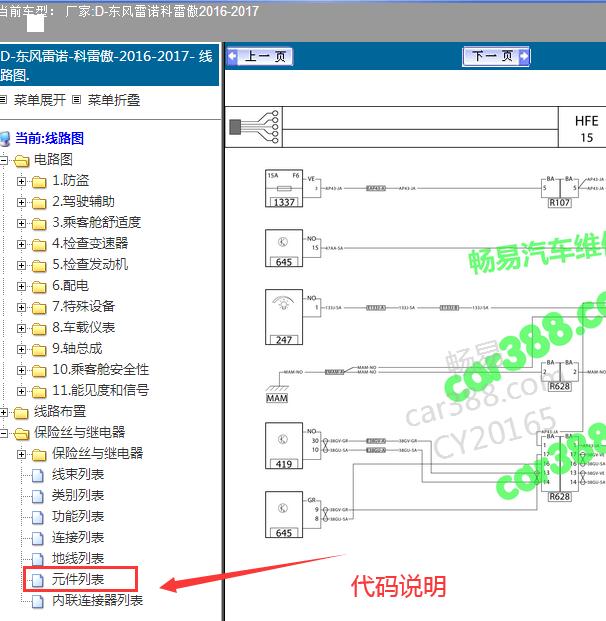This screenshot has width=606, height=621.
Task: Click the wiring harness connector icon in diagram header
Action: 254,127
